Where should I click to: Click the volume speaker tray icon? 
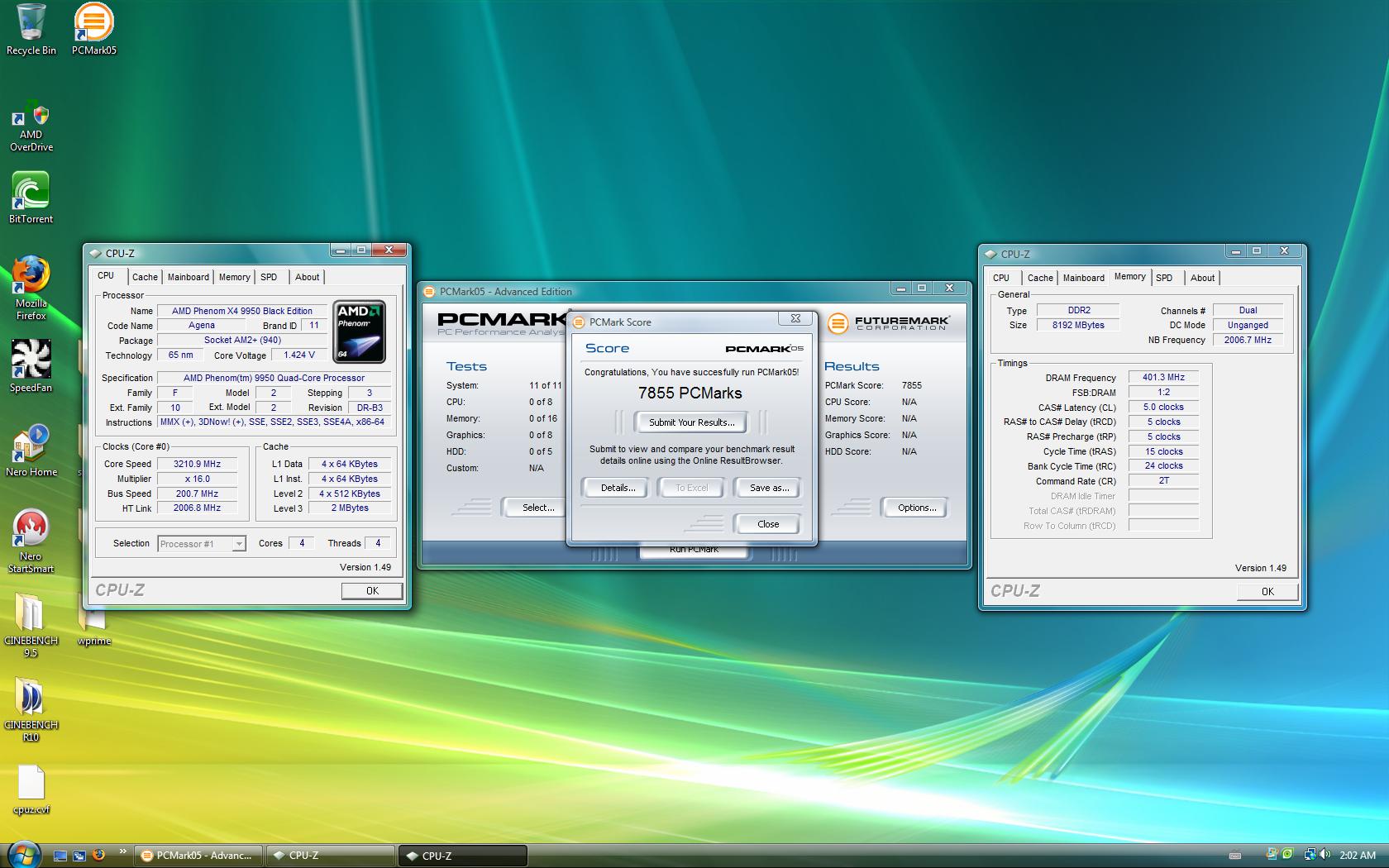click(1325, 855)
